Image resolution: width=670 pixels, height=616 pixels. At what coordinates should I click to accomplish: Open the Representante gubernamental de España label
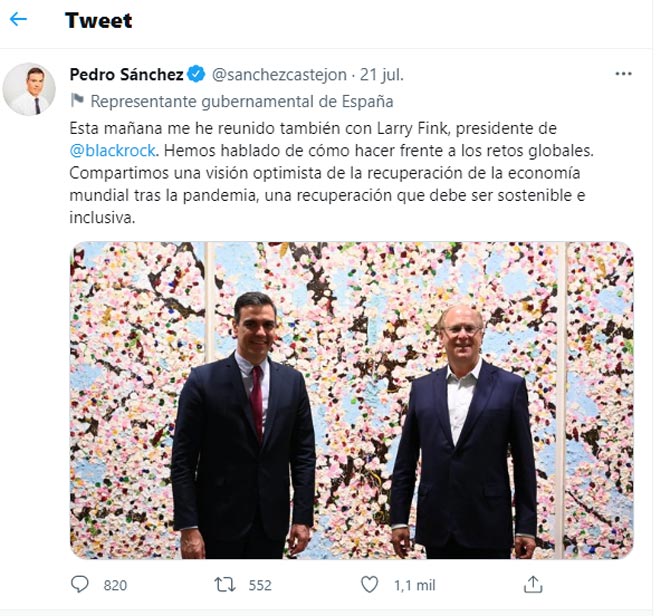(242, 102)
